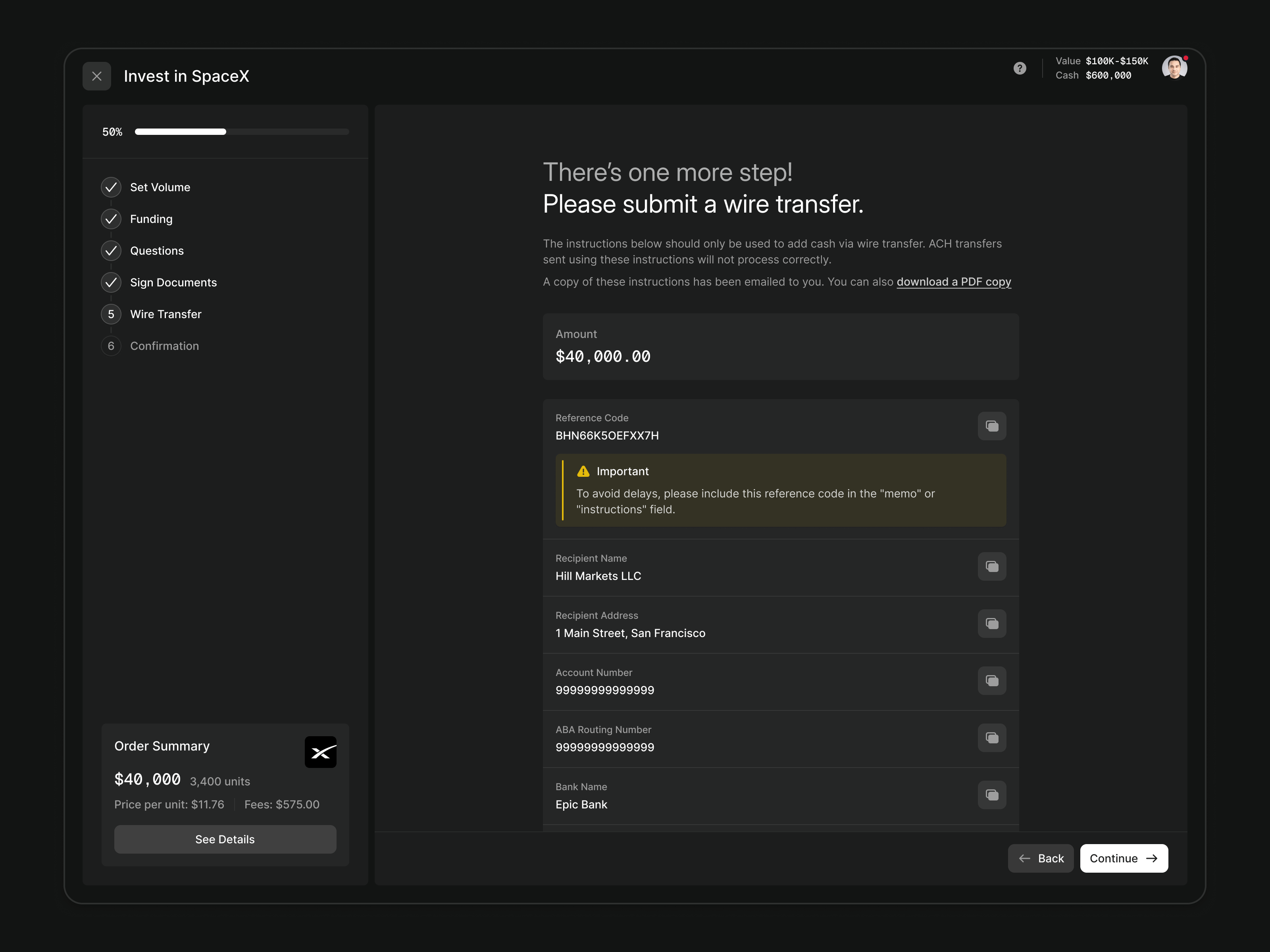Open the help question mark icon

coord(1019,68)
